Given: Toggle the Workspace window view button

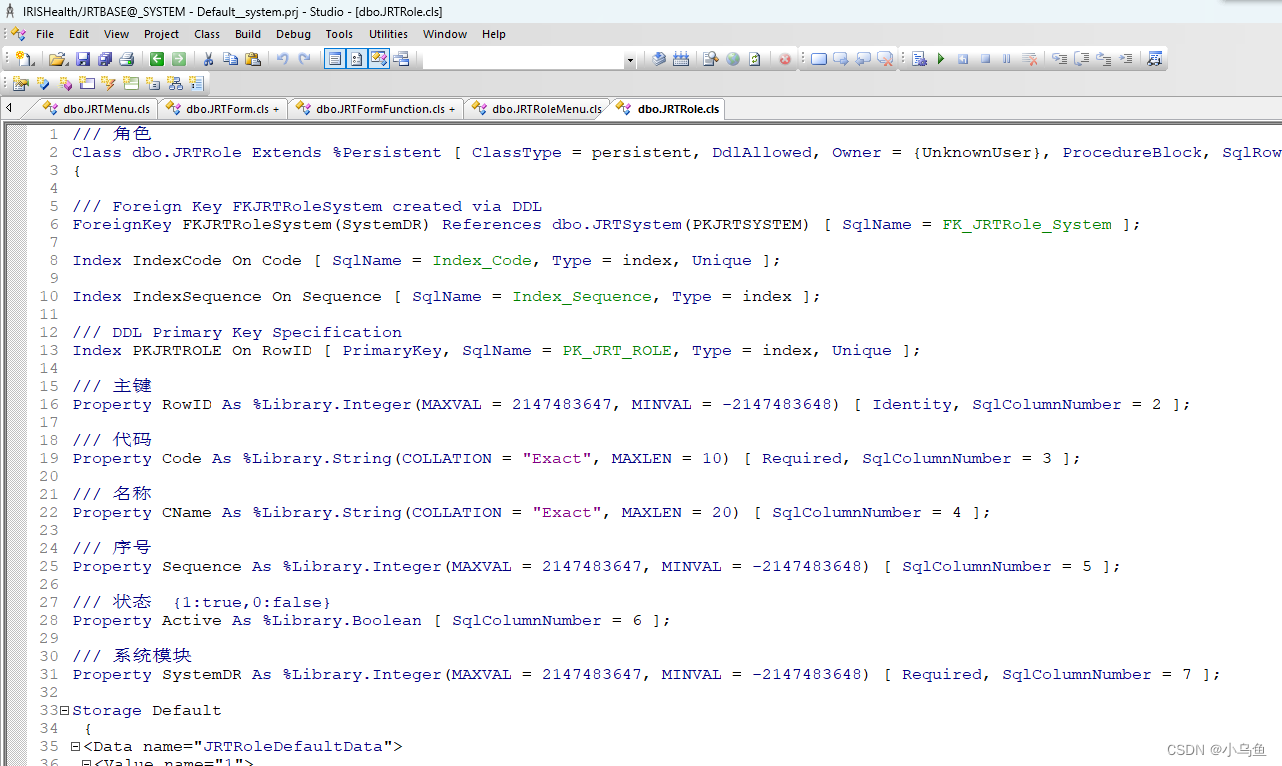Looking at the screenshot, I should pos(335,59).
